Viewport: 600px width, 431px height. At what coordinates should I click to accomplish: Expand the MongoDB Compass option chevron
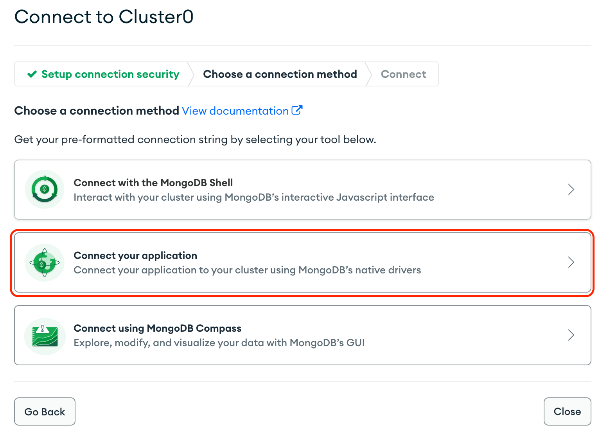coord(571,335)
